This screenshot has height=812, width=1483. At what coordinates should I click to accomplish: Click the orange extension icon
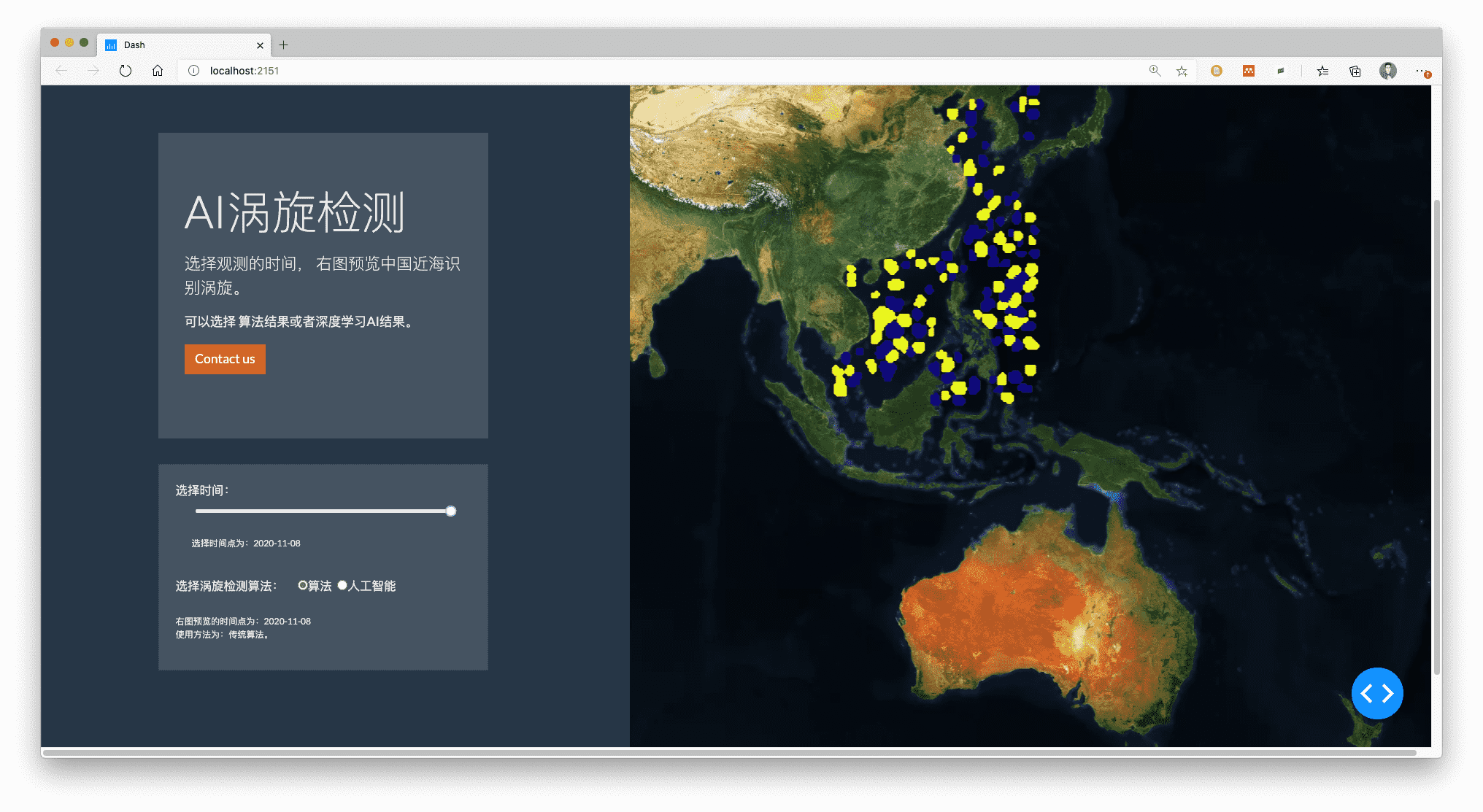pos(1249,71)
